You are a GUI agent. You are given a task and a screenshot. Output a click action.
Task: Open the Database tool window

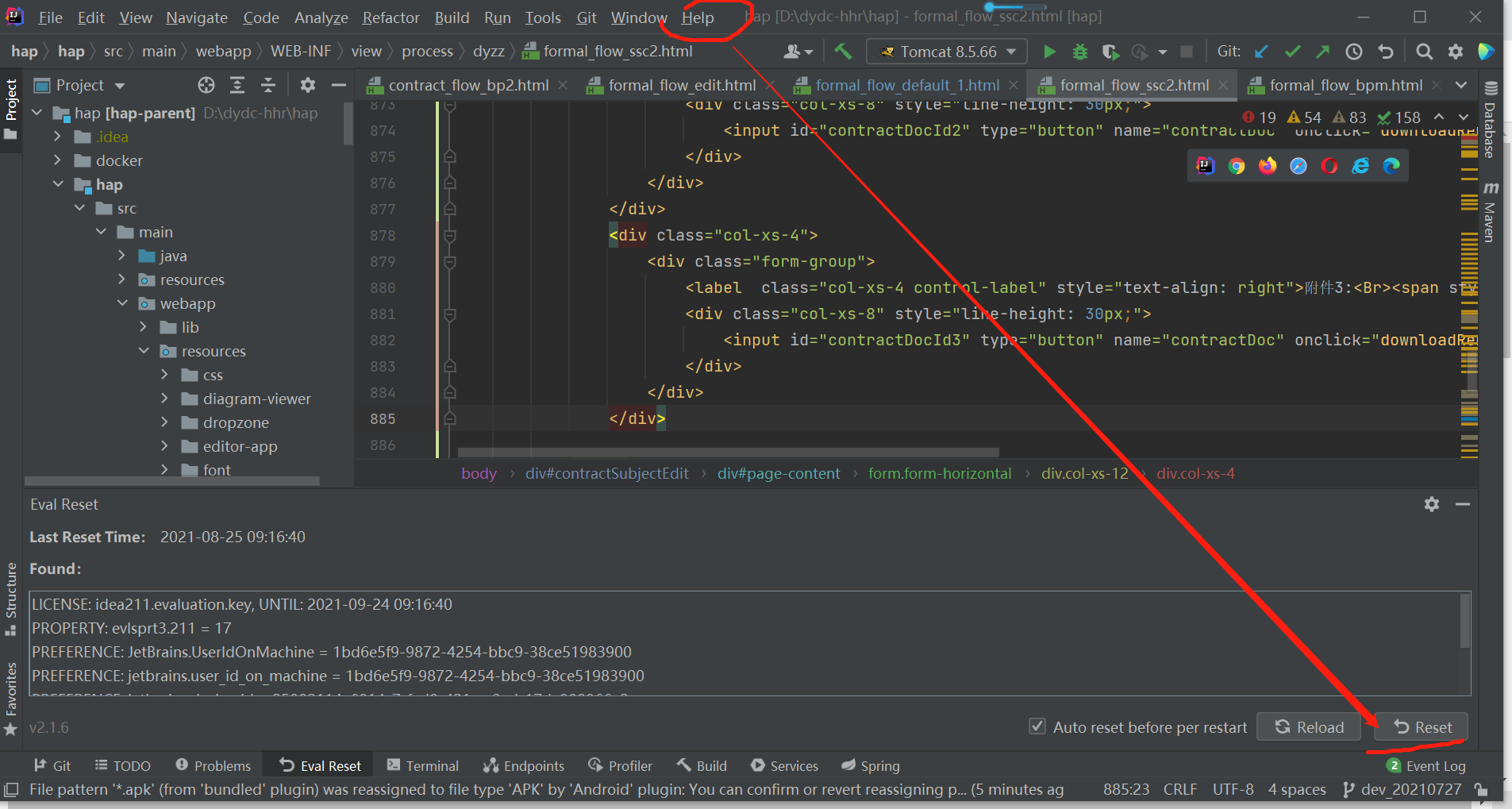pyautogui.click(x=1491, y=120)
